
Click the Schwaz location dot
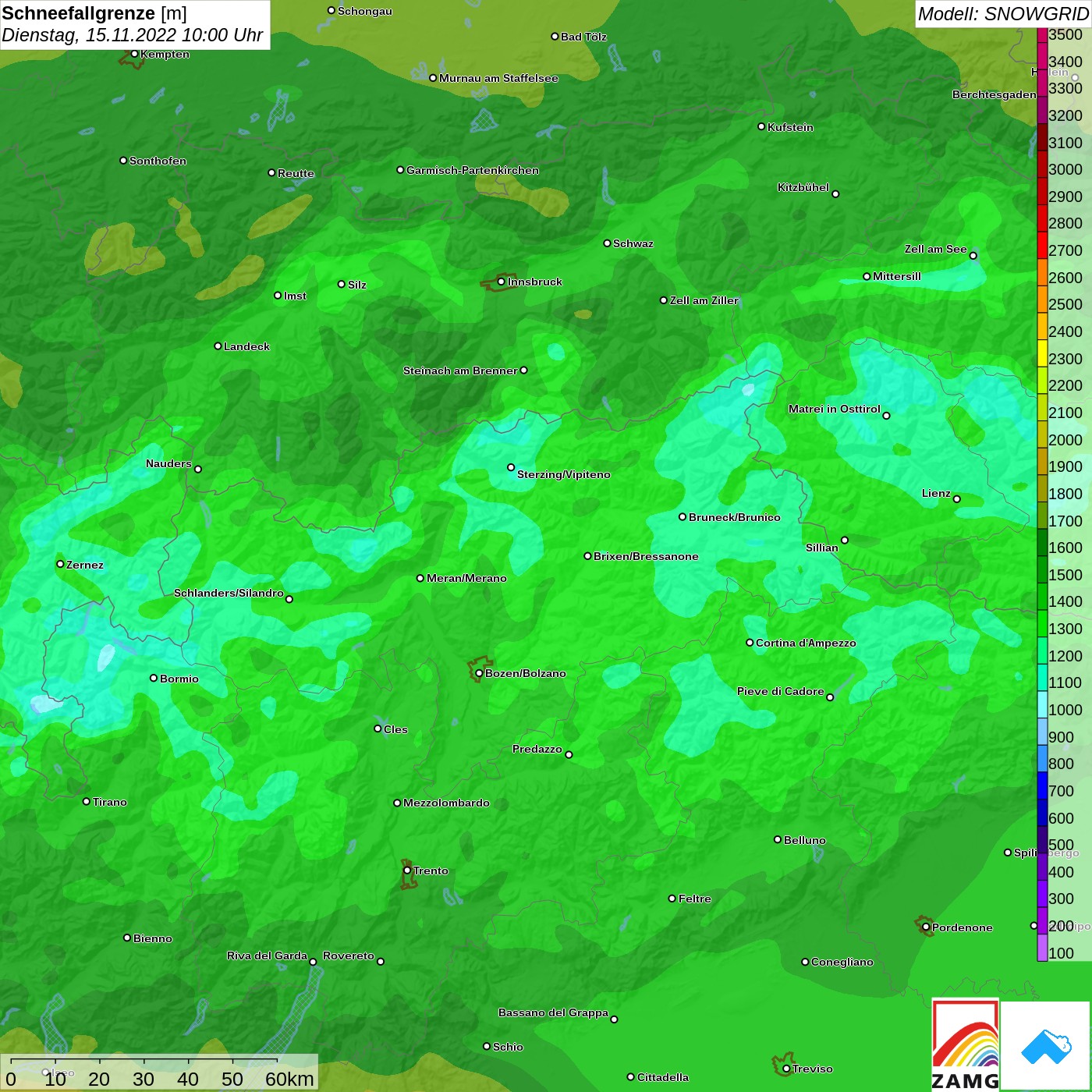pyautogui.click(x=607, y=243)
